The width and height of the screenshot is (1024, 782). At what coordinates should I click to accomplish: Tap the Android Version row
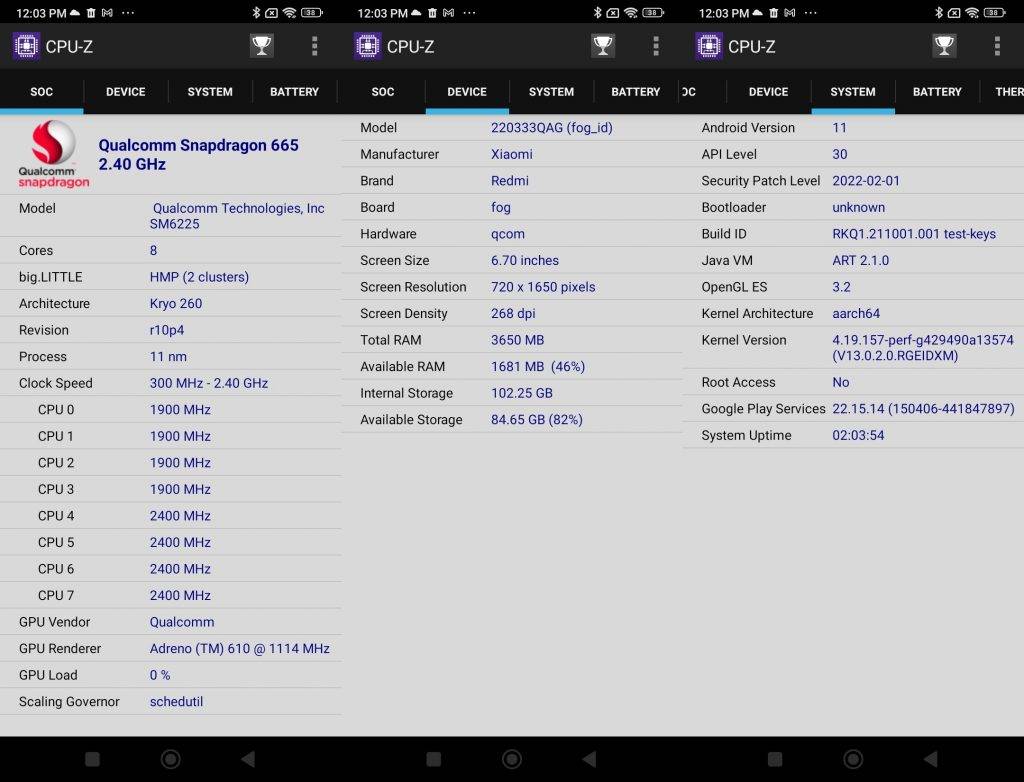[854, 127]
